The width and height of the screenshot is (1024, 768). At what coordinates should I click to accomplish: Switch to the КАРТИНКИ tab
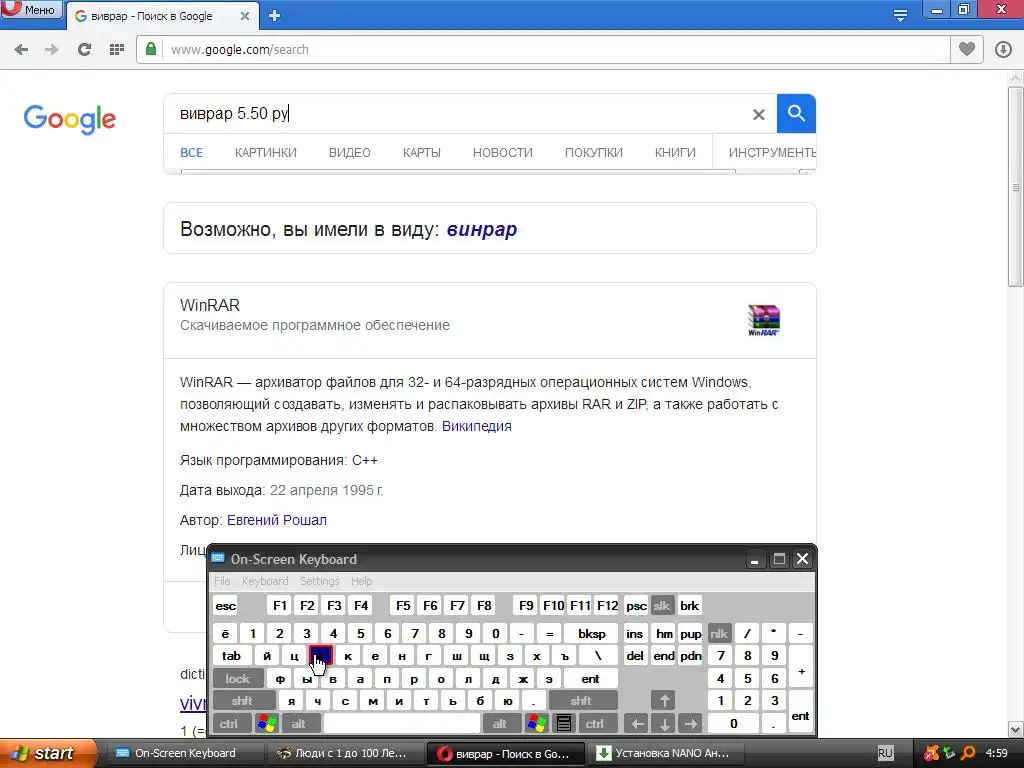click(x=266, y=153)
